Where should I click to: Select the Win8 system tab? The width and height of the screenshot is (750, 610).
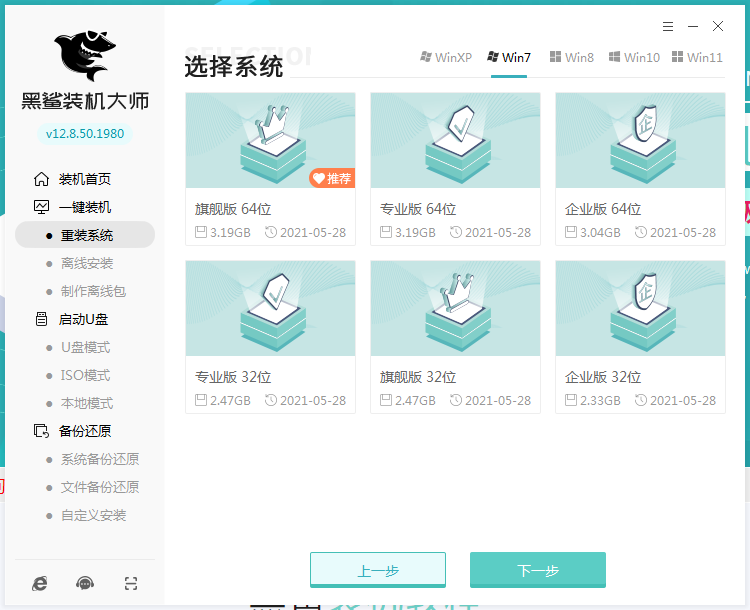click(x=571, y=57)
